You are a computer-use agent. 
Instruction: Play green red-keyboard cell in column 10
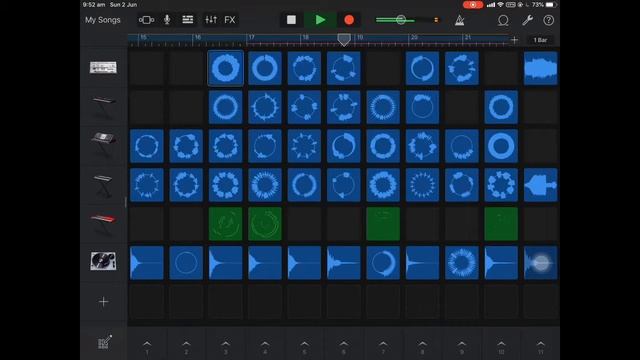coord(501,224)
